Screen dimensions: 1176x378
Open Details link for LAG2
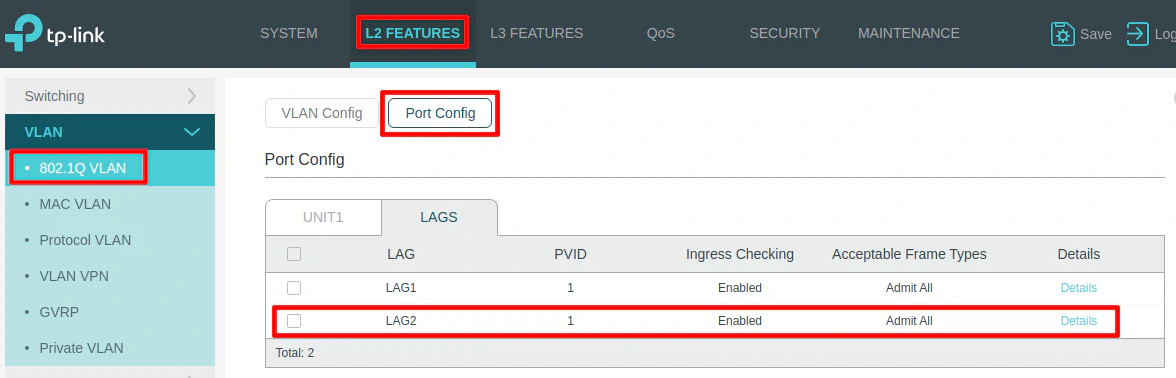click(x=1078, y=321)
